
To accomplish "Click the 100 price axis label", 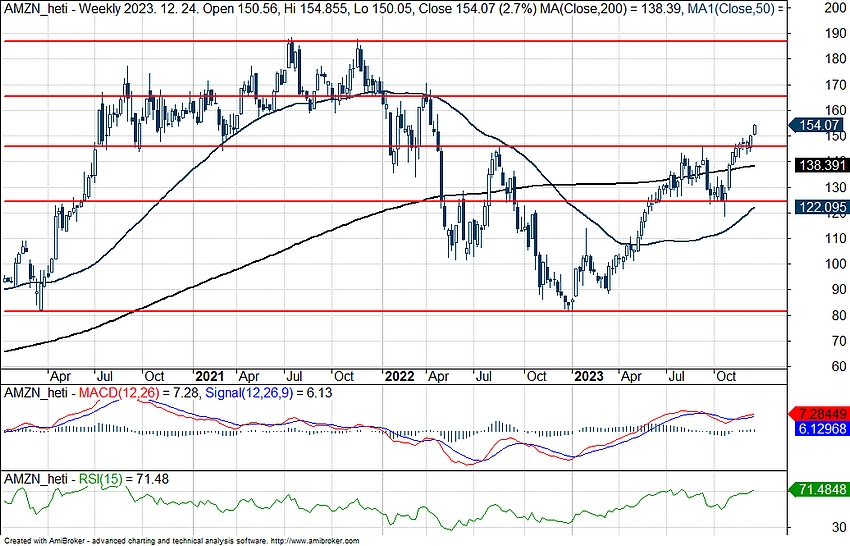I will tap(835, 264).
